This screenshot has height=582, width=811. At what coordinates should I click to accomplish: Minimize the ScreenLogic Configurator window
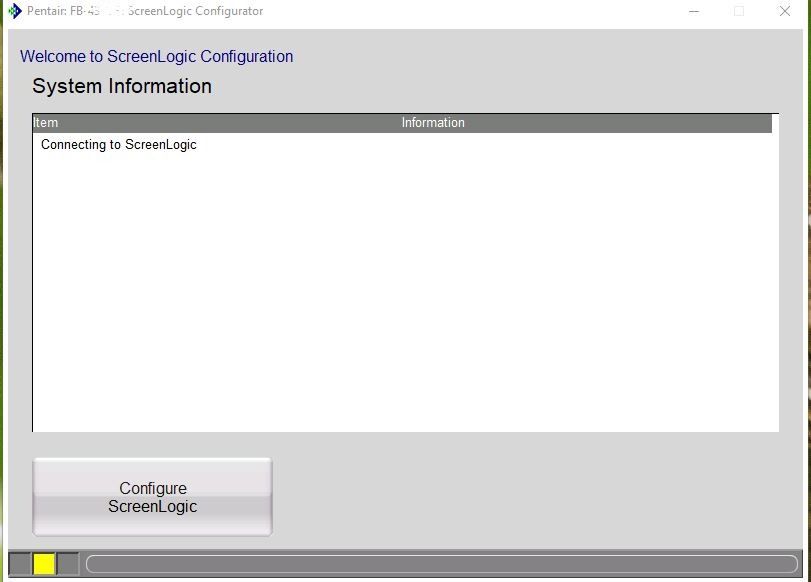pos(694,11)
